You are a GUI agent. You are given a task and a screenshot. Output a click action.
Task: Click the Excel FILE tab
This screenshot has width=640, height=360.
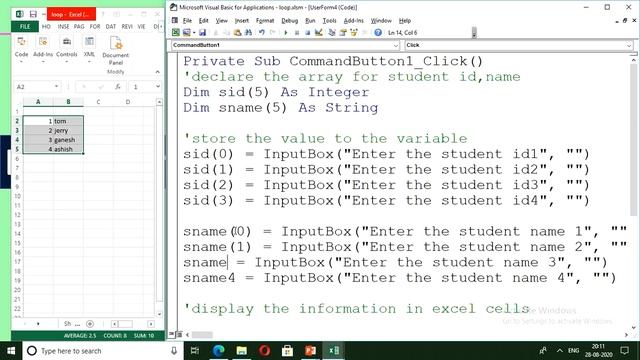25,27
